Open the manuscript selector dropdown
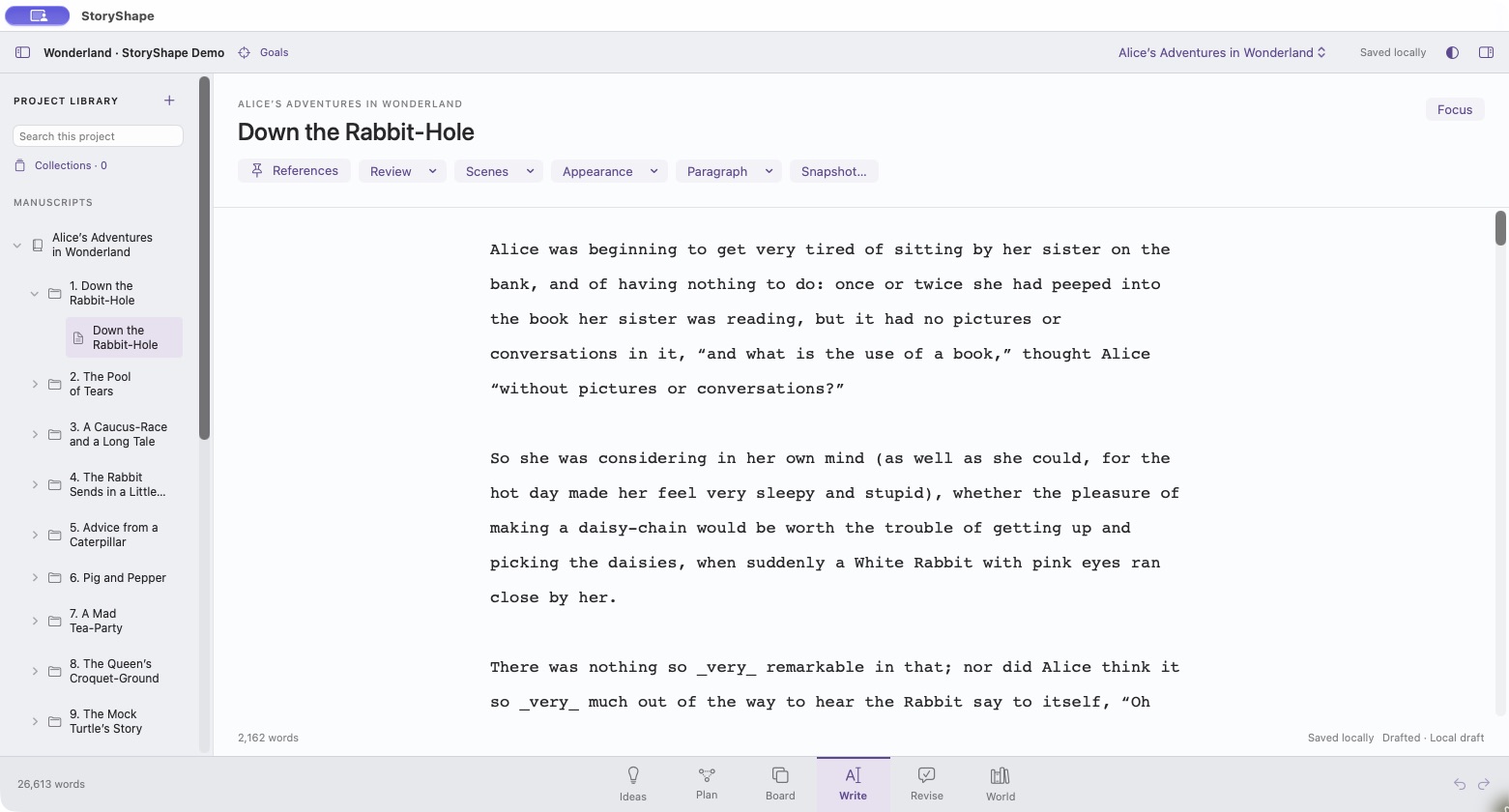The height and width of the screenshot is (812, 1509). (1222, 52)
